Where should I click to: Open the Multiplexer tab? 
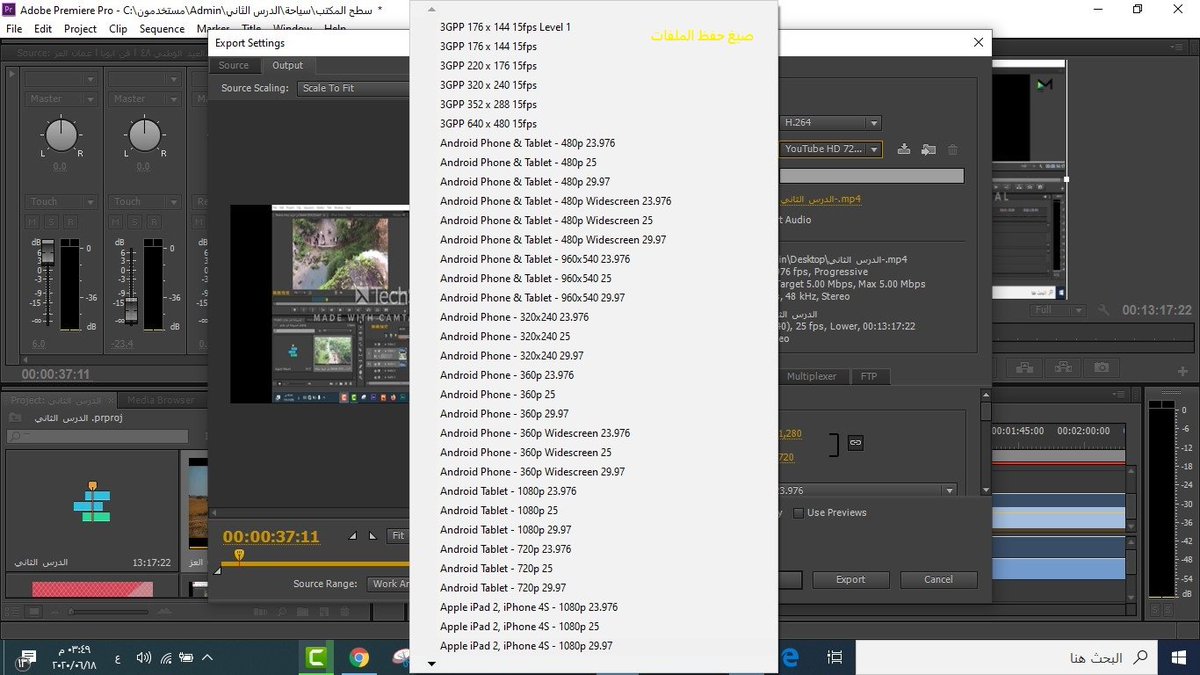pyautogui.click(x=811, y=377)
